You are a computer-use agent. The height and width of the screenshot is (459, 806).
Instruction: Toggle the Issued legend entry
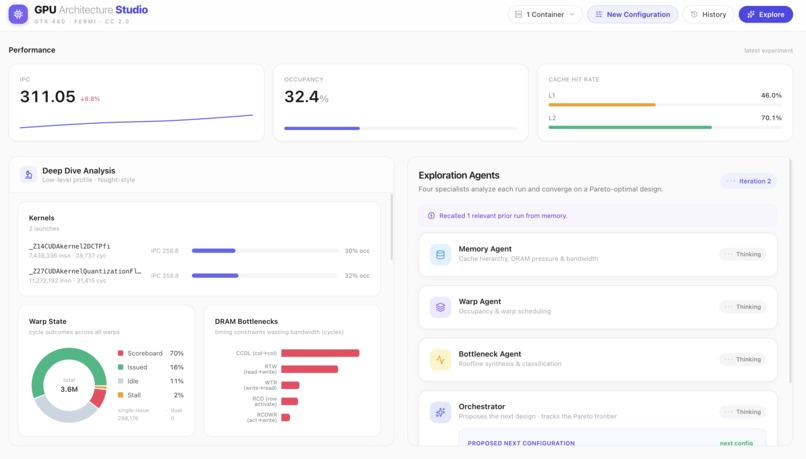pos(150,367)
